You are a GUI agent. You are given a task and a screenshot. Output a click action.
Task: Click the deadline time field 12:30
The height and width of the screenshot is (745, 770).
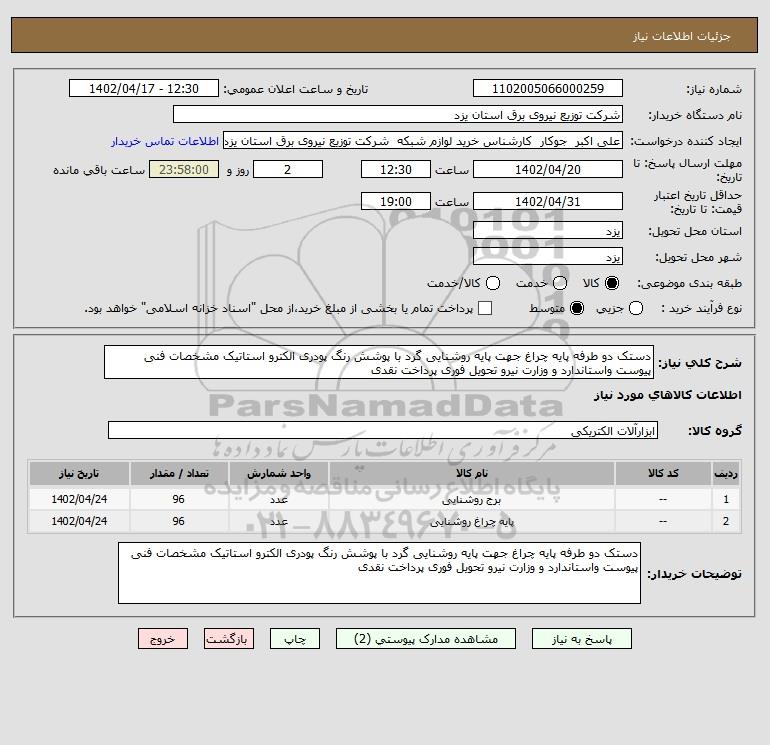click(396, 169)
